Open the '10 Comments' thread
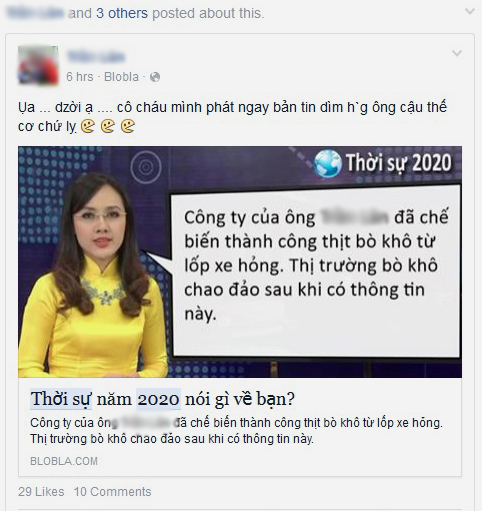The width and height of the screenshot is (482, 511). click(x=112, y=492)
